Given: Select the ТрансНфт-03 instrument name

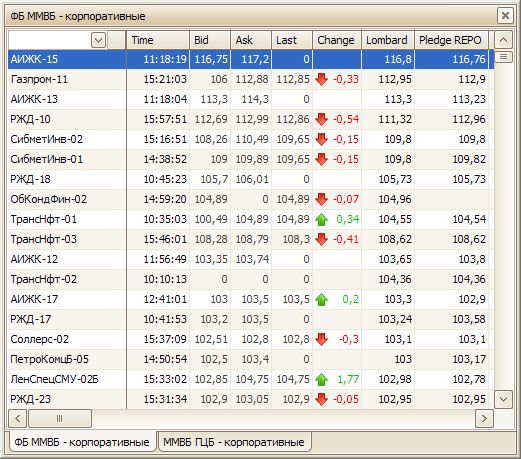Looking at the screenshot, I should [x=44, y=239].
